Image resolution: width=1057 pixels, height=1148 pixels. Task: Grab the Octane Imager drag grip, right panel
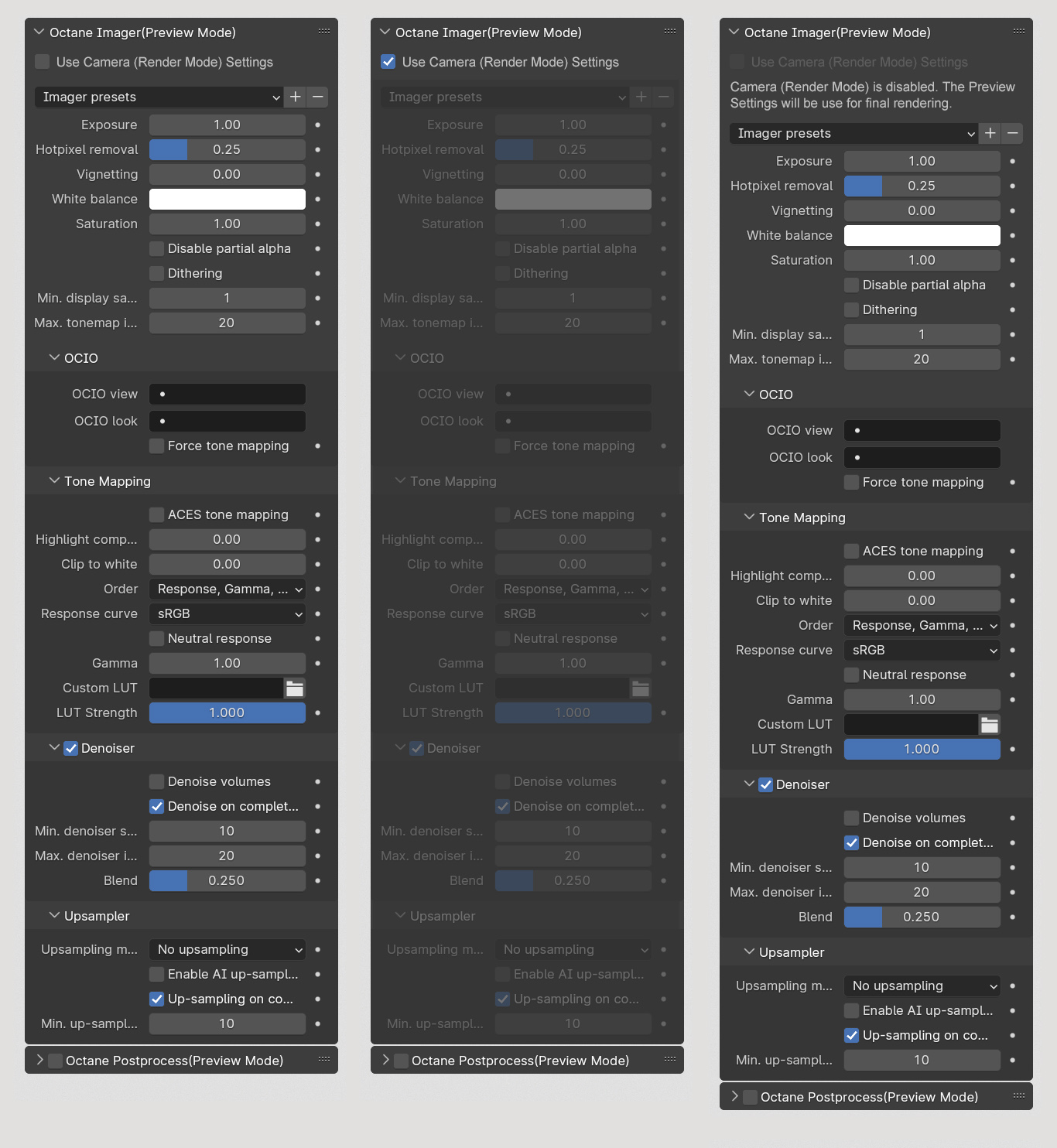coord(1019,32)
